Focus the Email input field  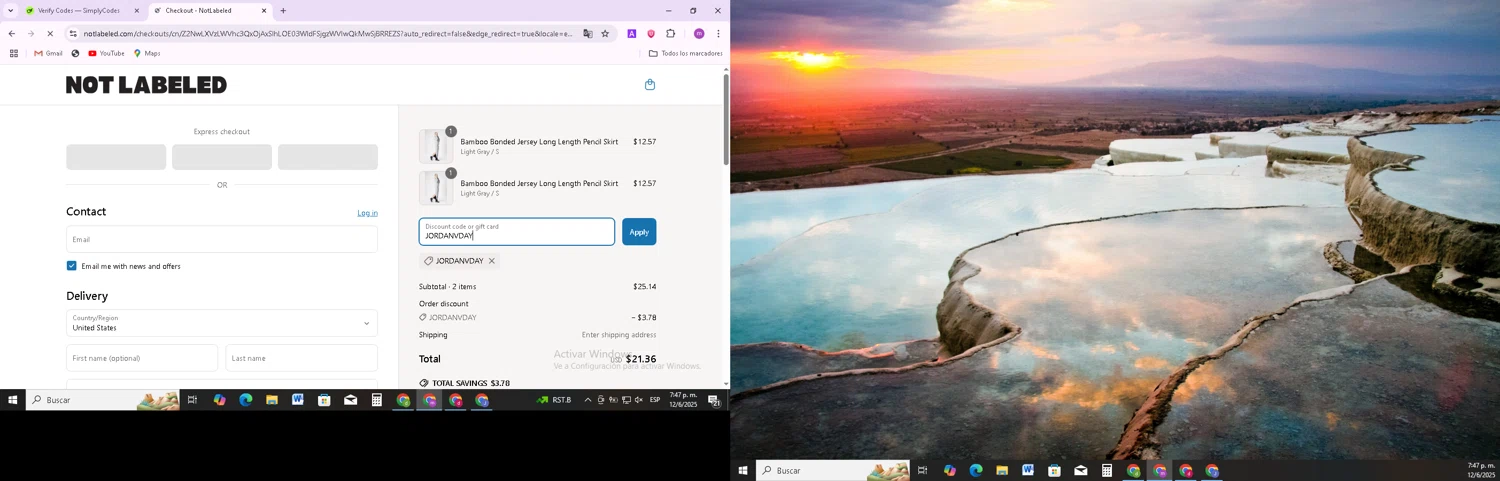pos(222,239)
